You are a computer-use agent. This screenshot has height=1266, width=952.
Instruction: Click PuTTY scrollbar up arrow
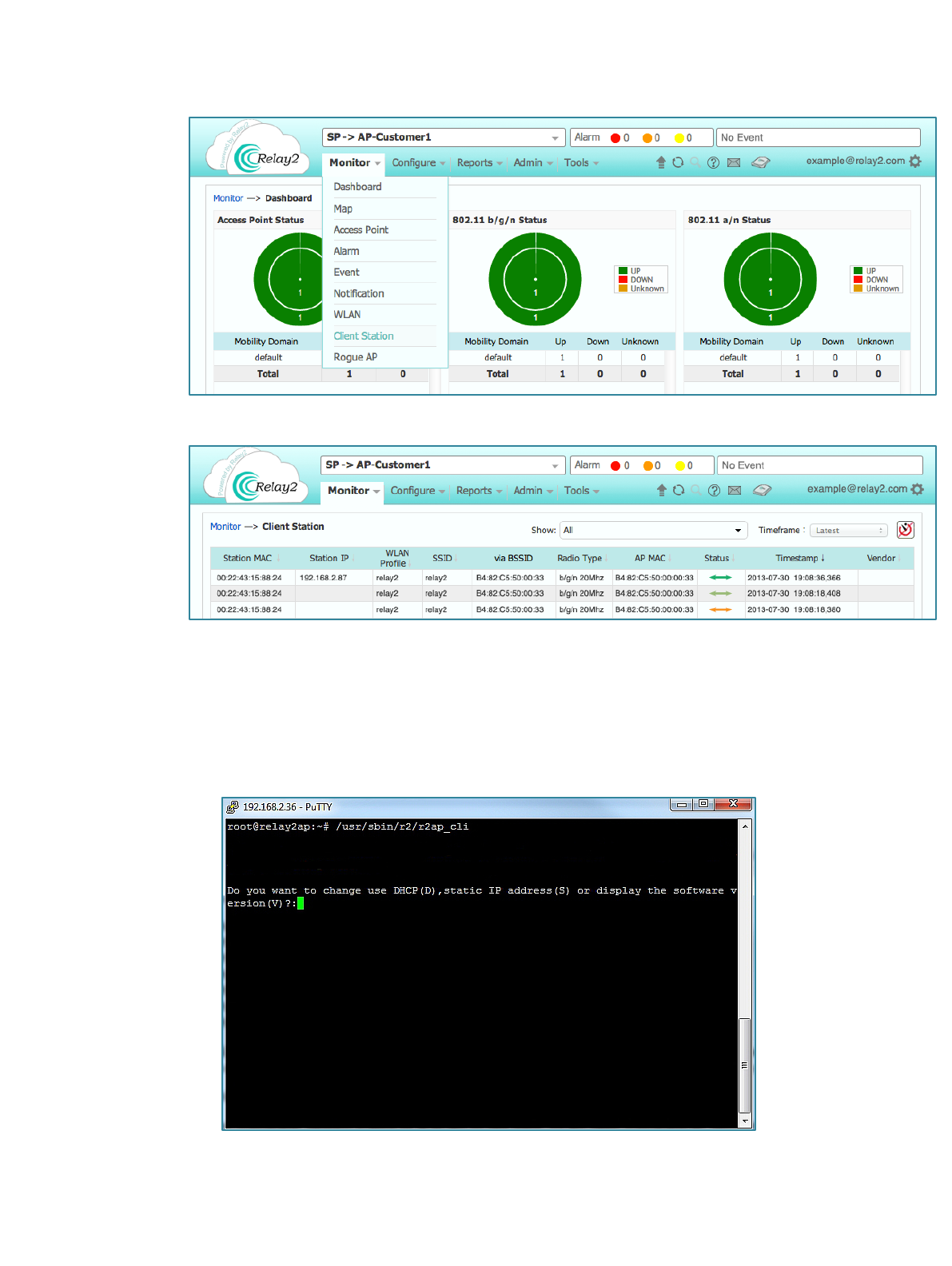pyautogui.click(x=745, y=826)
